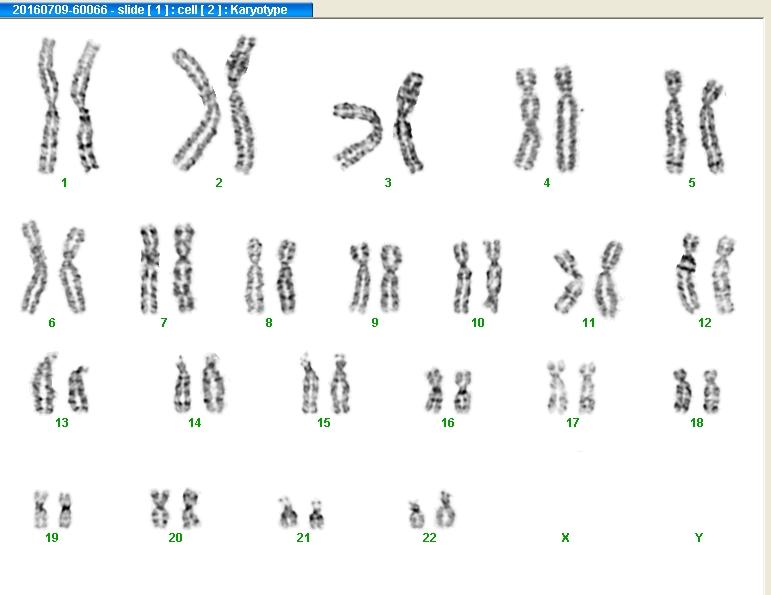Select the chromosome 6 pair
The width and height of the screenshot is (771, 595).
[x=54, y=267]
